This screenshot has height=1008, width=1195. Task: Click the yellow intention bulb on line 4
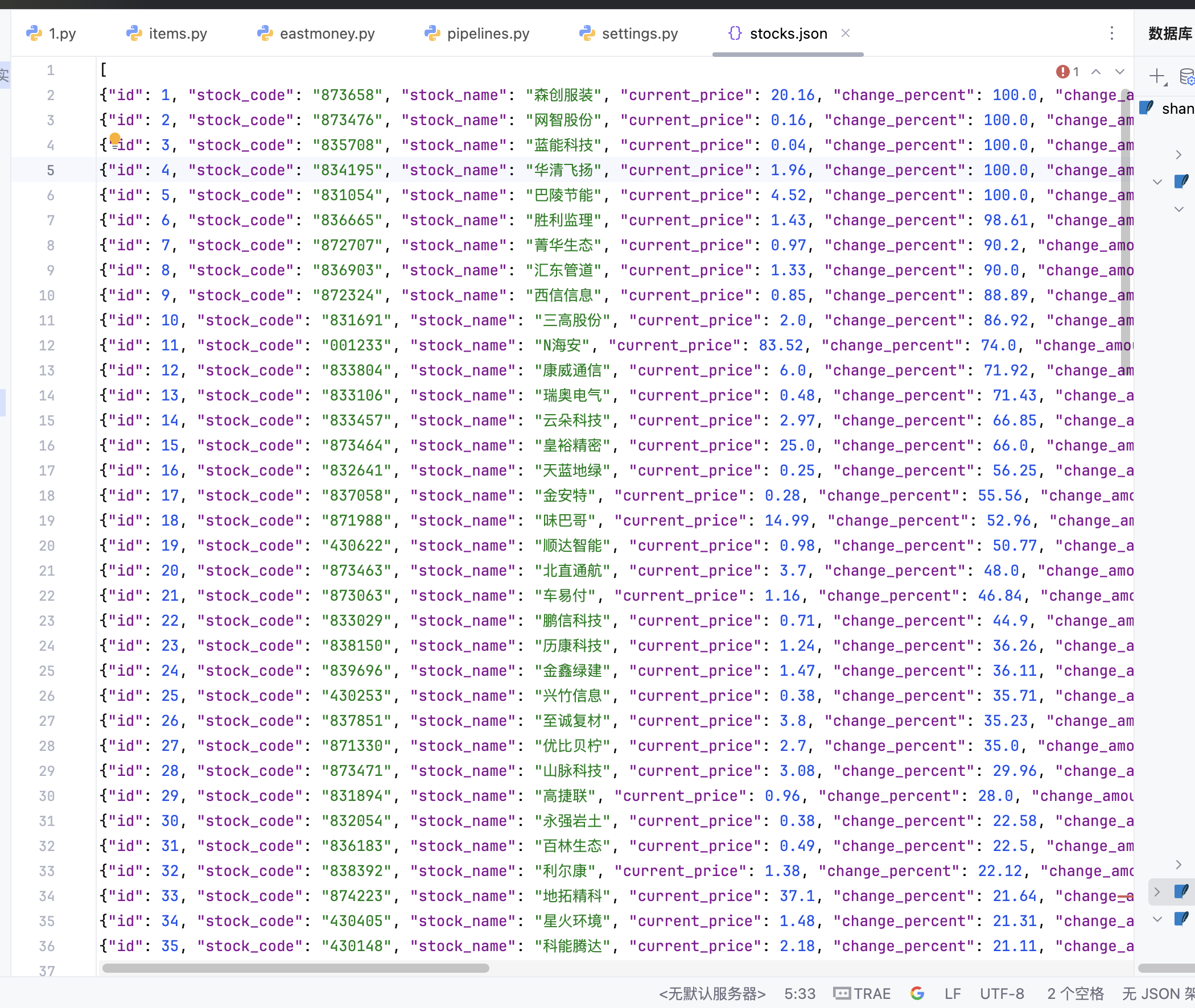[115, 138]
